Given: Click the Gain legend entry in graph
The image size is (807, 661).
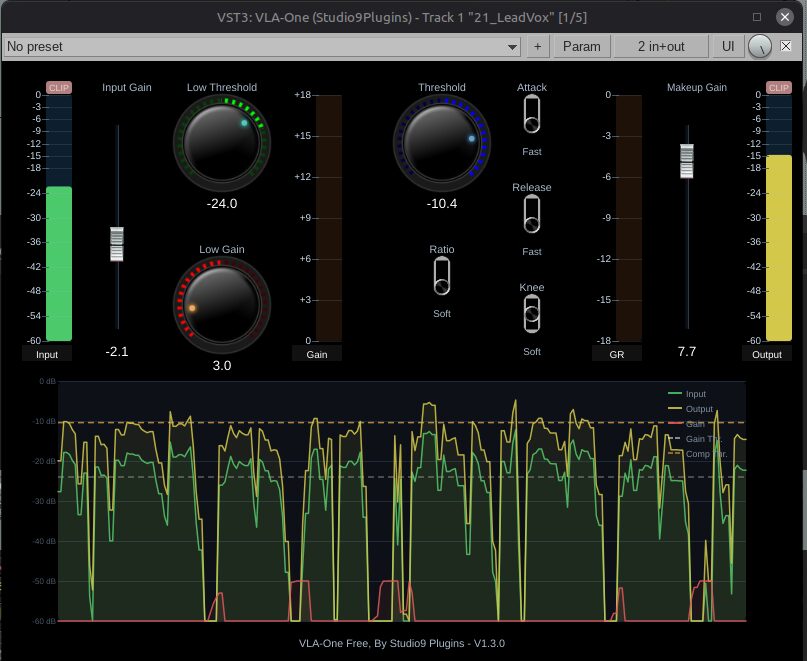Looking at the screenshot, I should coord(686,424).
